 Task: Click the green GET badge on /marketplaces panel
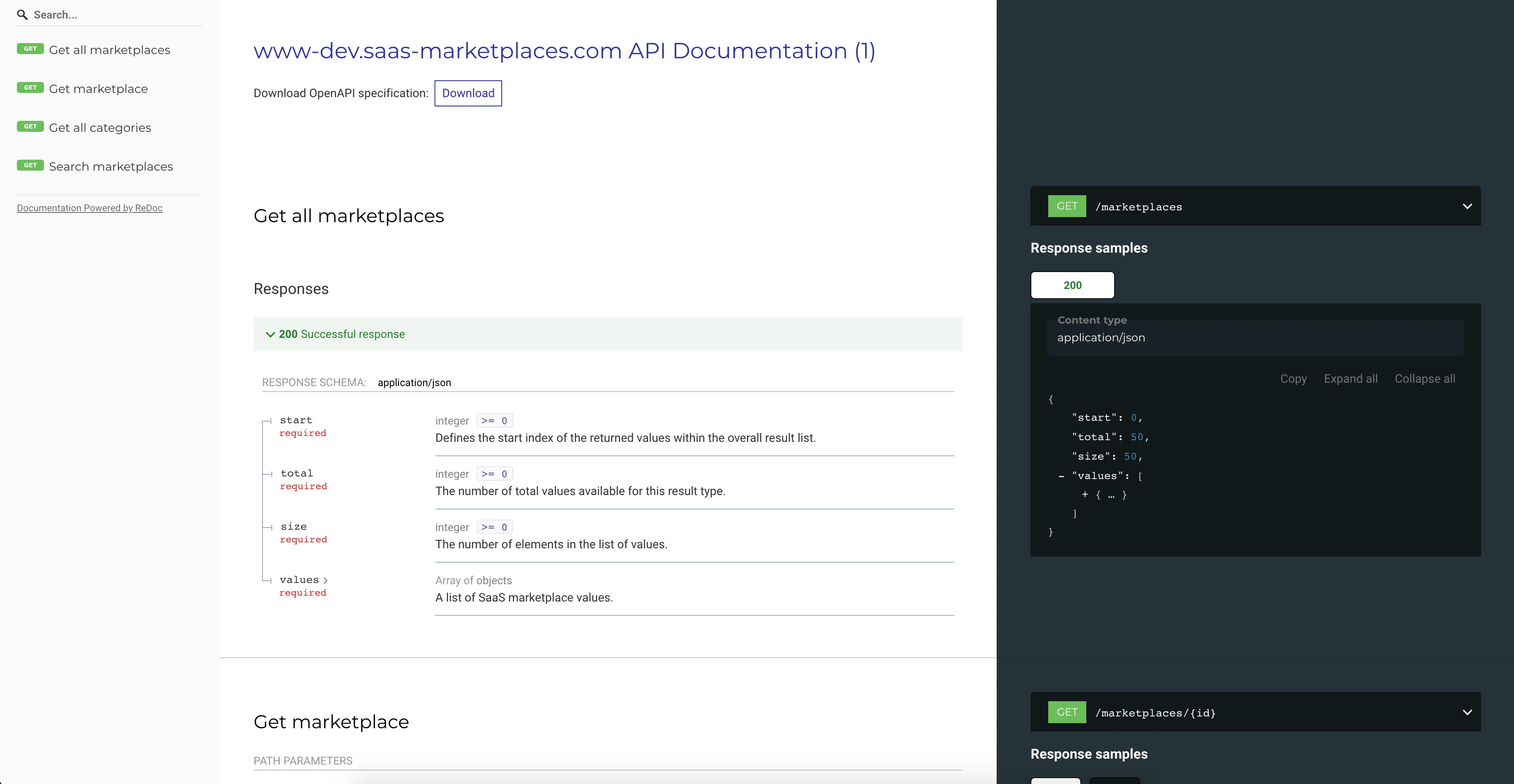click(x=1066, y=206)
